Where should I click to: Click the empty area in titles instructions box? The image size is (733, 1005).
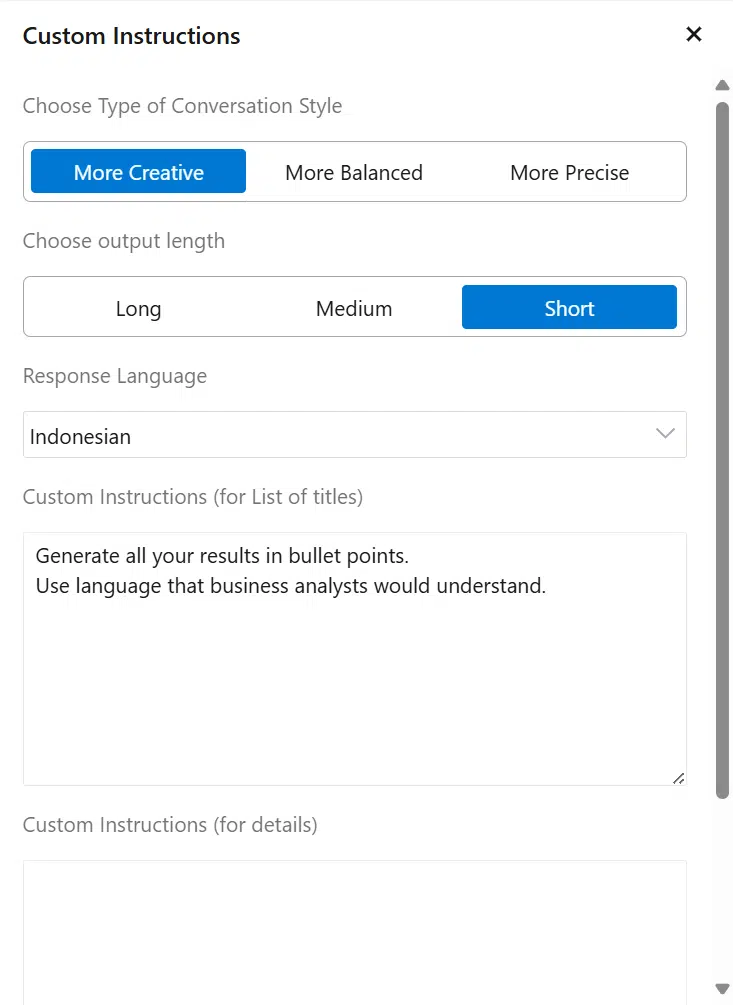click(354, 690)
